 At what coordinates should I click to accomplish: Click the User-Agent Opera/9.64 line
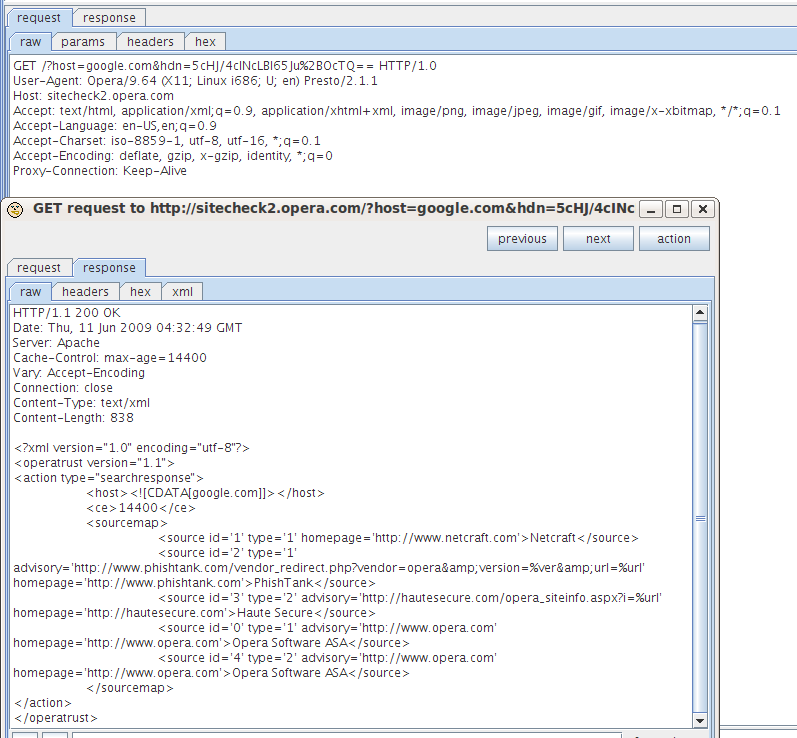[x=195, y=81]
